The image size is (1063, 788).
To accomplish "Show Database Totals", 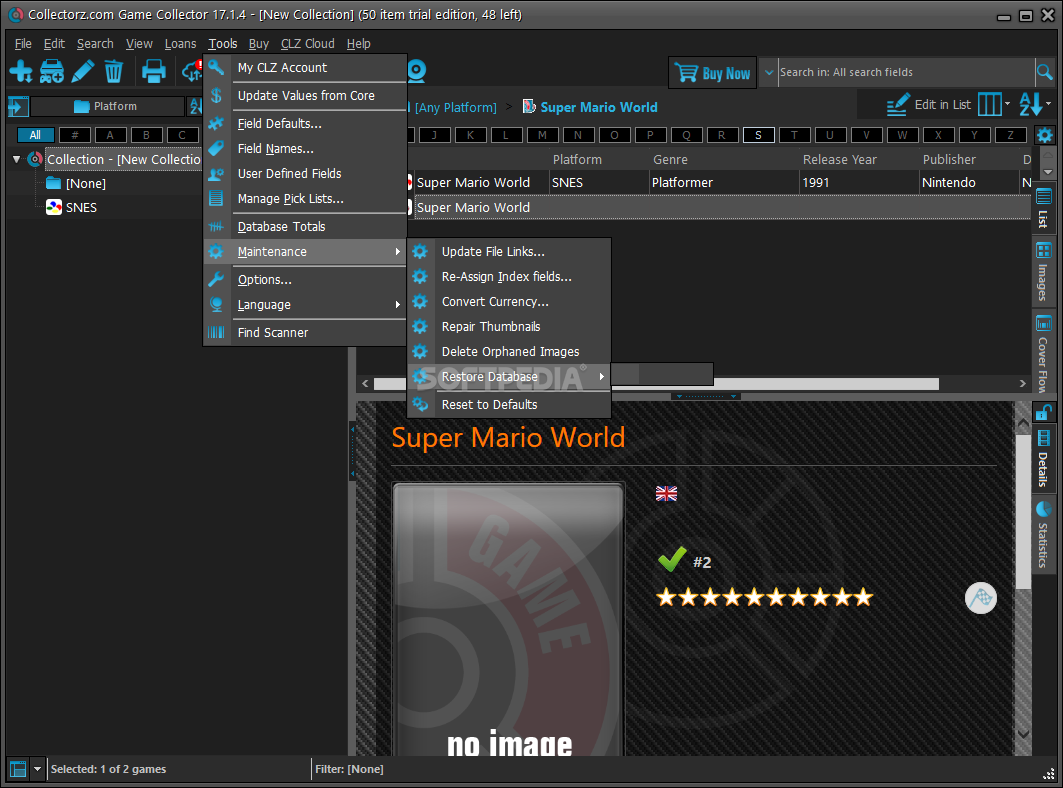I will pyautogui.click(x=306, y=226).
